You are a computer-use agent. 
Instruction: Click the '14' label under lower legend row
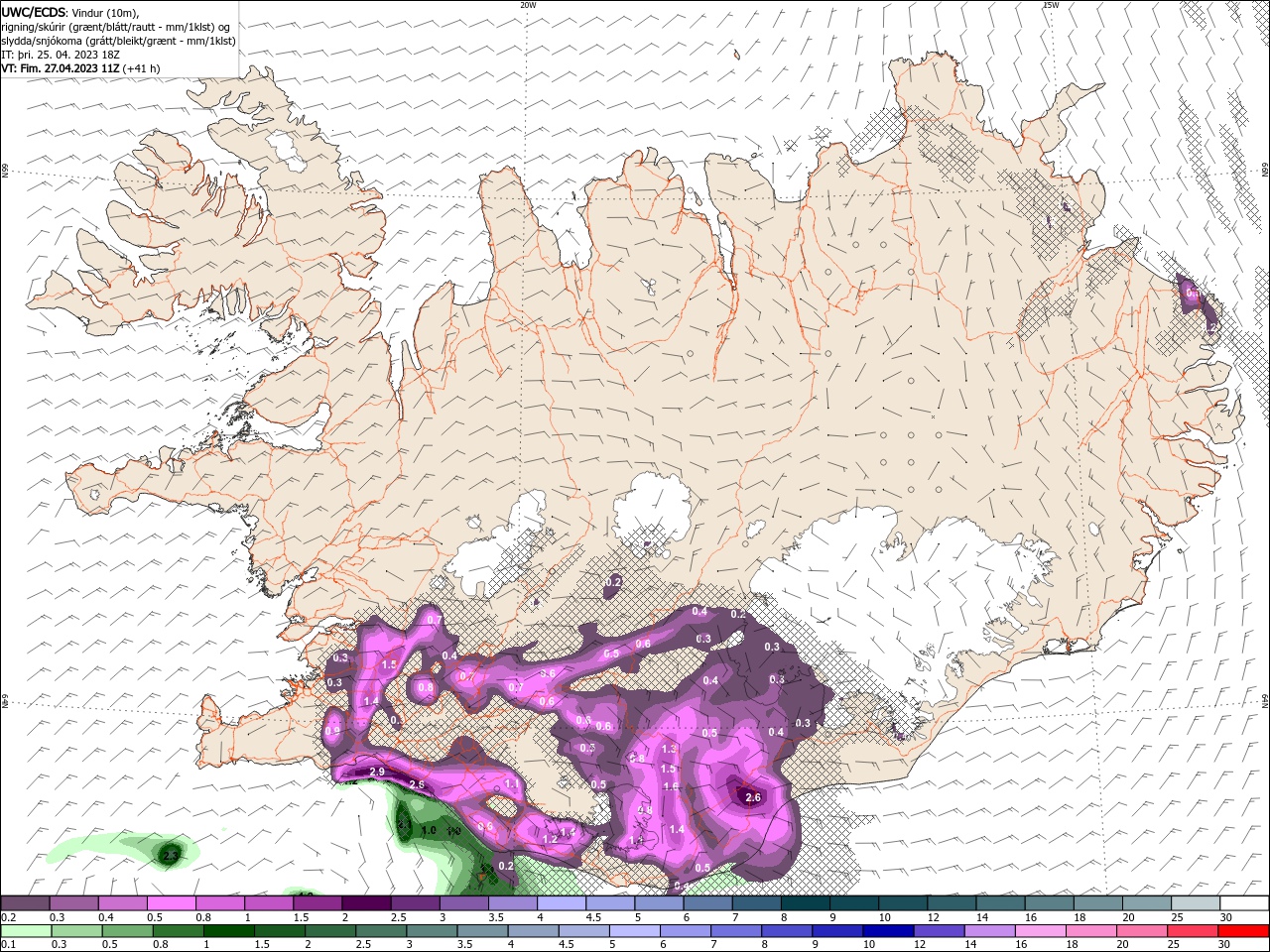coord(971,945)
